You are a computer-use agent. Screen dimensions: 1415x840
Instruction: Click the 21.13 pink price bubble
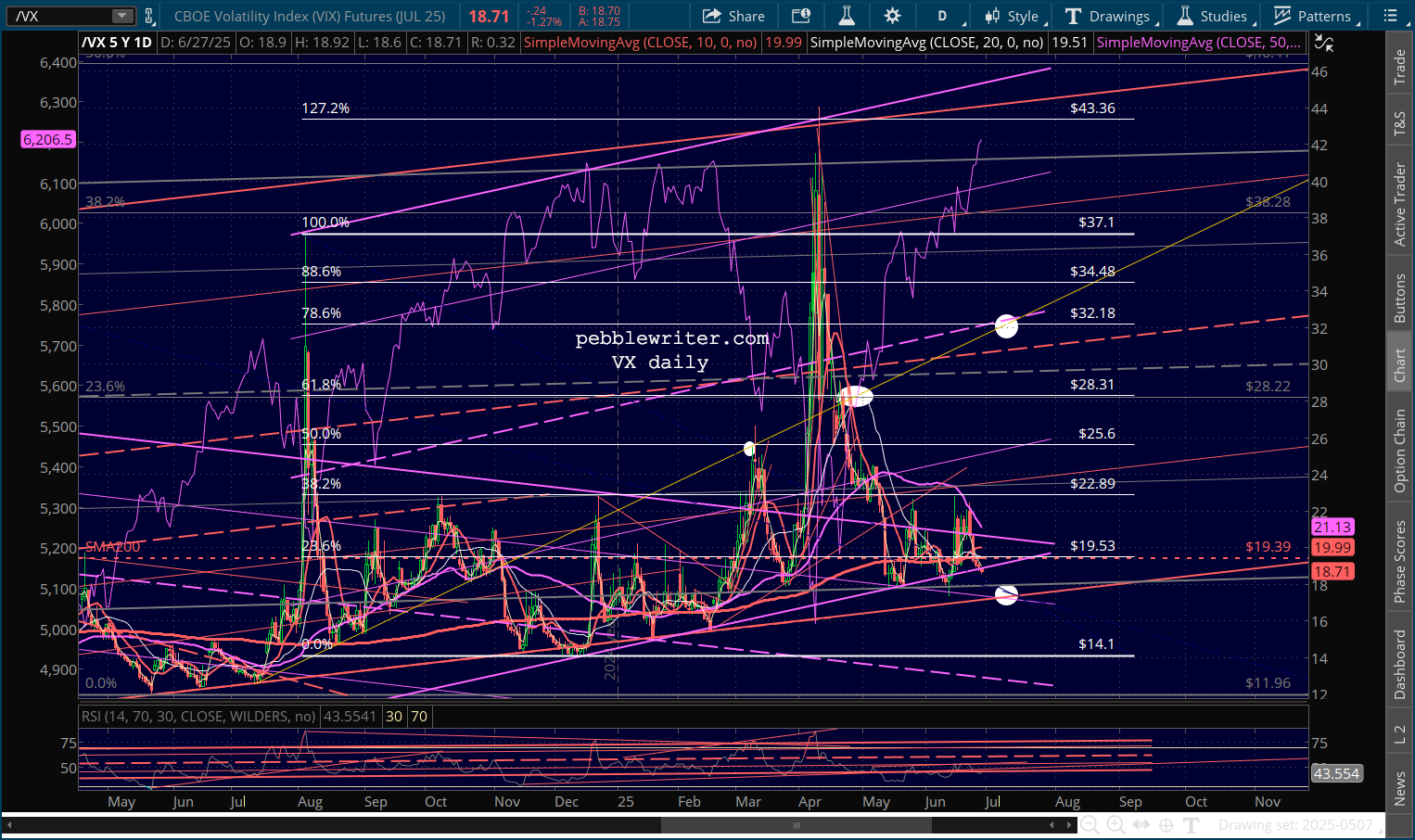[1332, 527]
